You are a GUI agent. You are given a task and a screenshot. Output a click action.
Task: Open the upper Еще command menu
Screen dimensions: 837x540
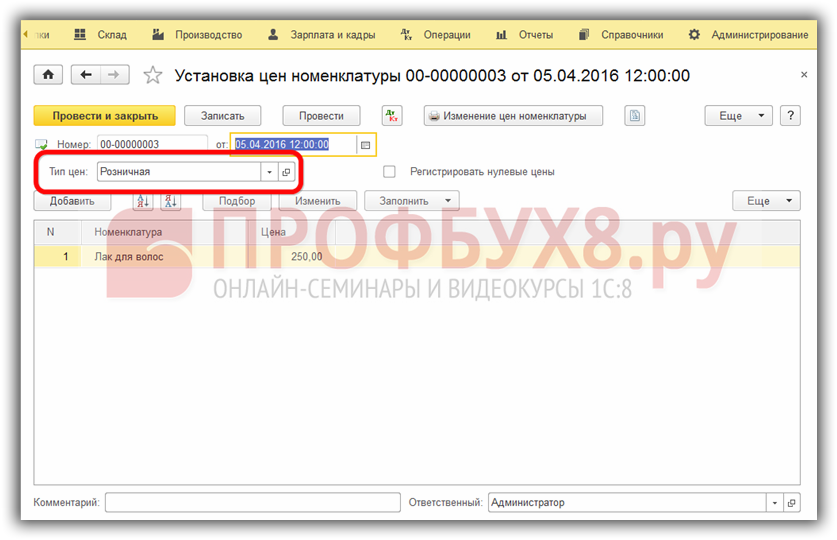(738, 116)
